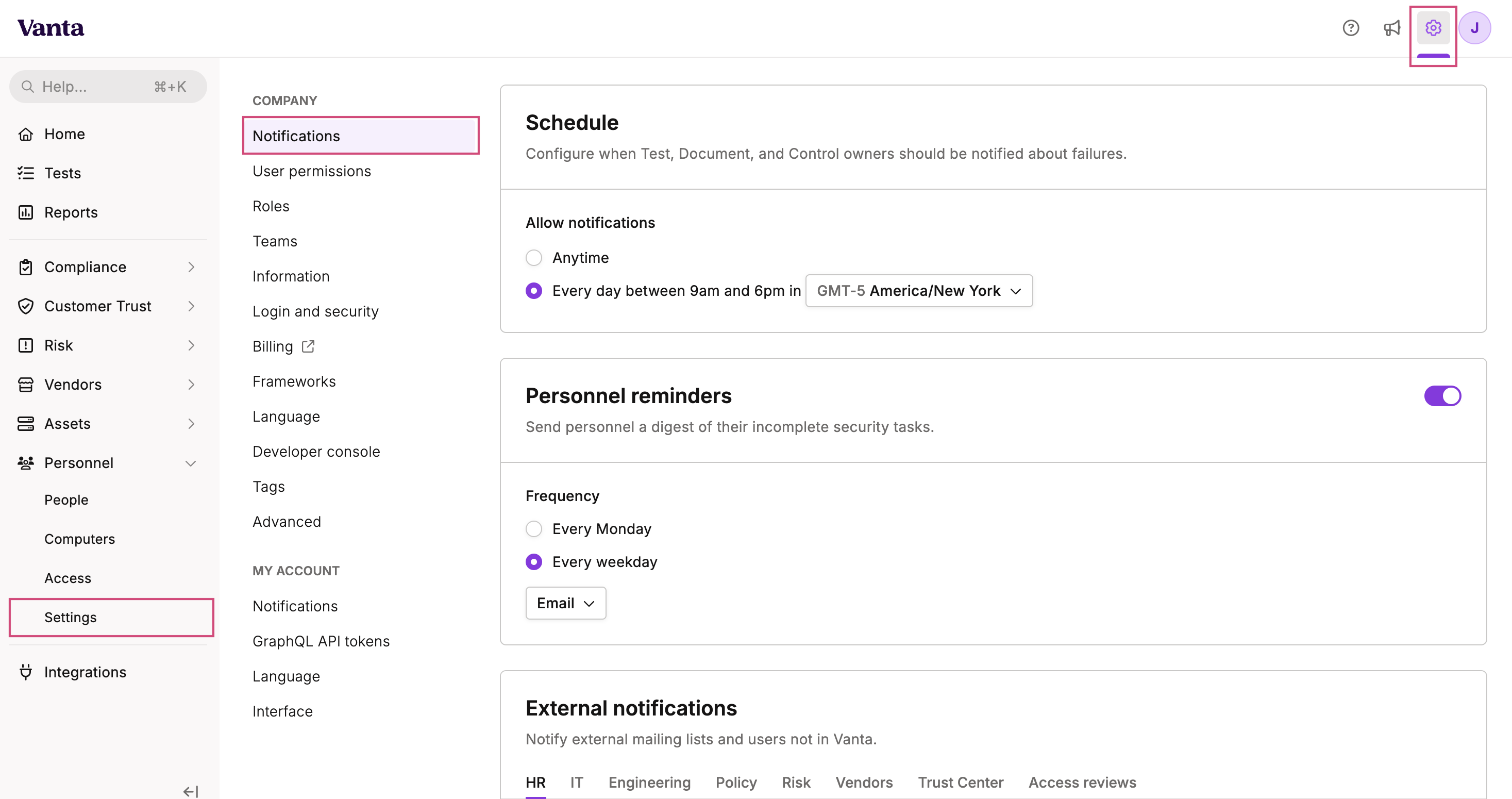The height and width of the screenshot is (799, 1512).
Task: Open the Frameworks settings page
Action: (294, 381)
